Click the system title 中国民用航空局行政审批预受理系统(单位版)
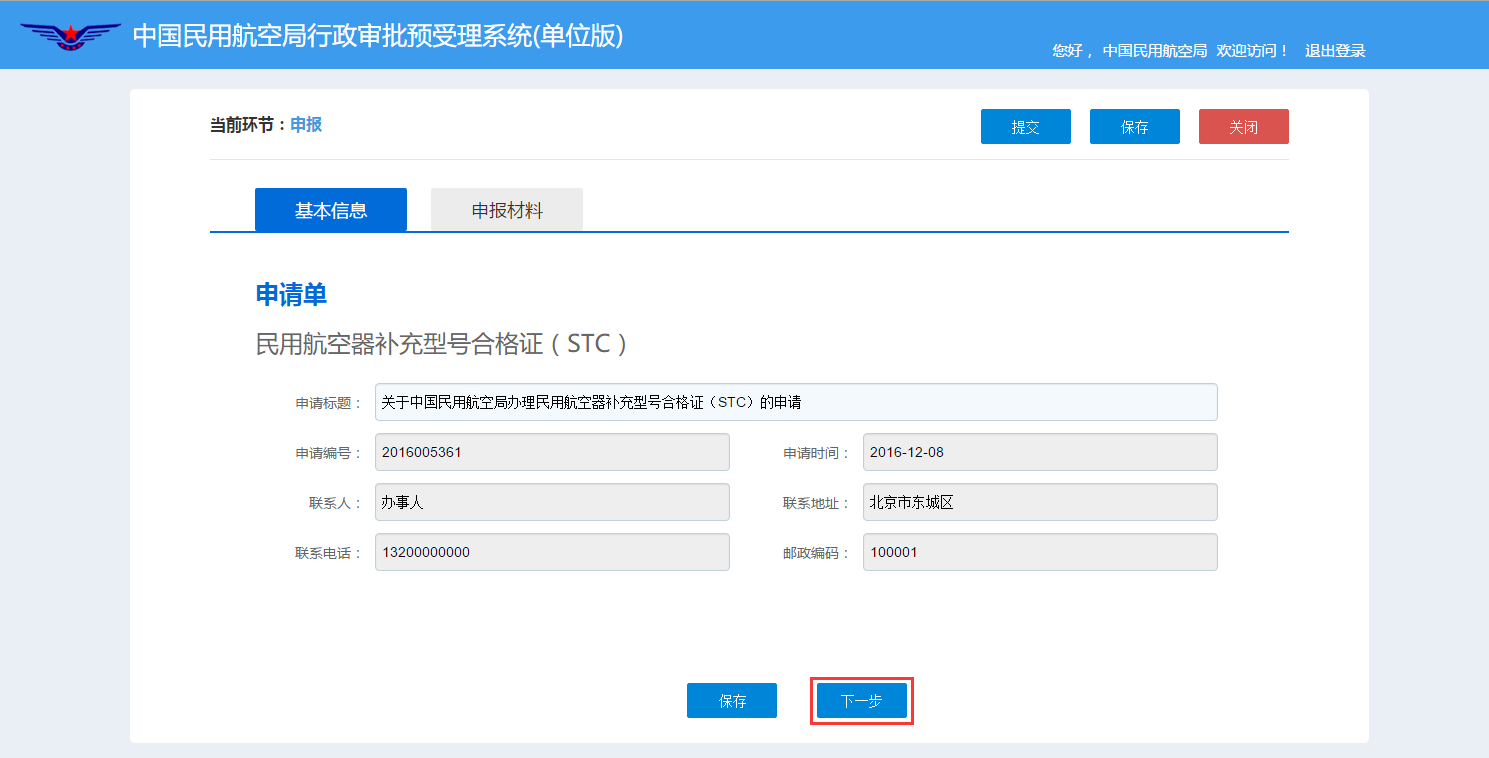The height and width of the screenshot is (758, 1489). click(378, 36)
